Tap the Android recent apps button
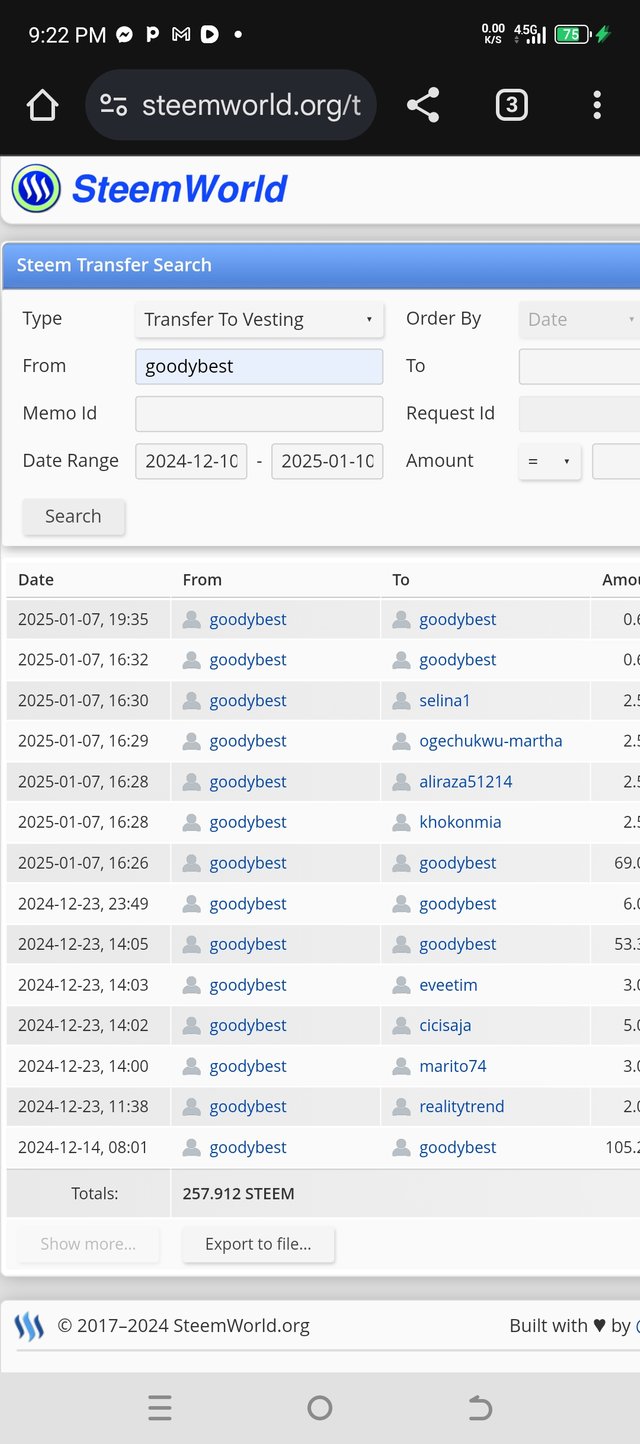 coord(160,1408)
